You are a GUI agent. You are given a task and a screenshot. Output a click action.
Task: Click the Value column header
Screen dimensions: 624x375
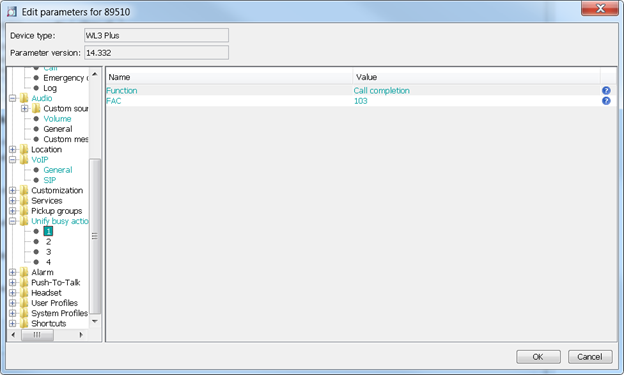(476, 77)
